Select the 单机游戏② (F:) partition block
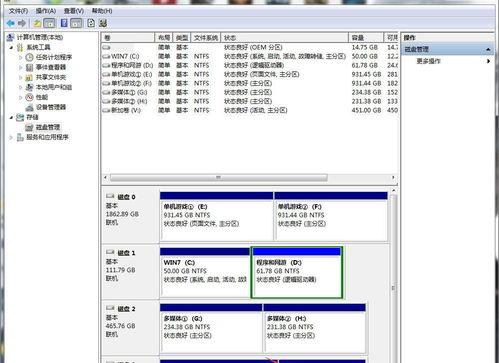 coord(331,216)
